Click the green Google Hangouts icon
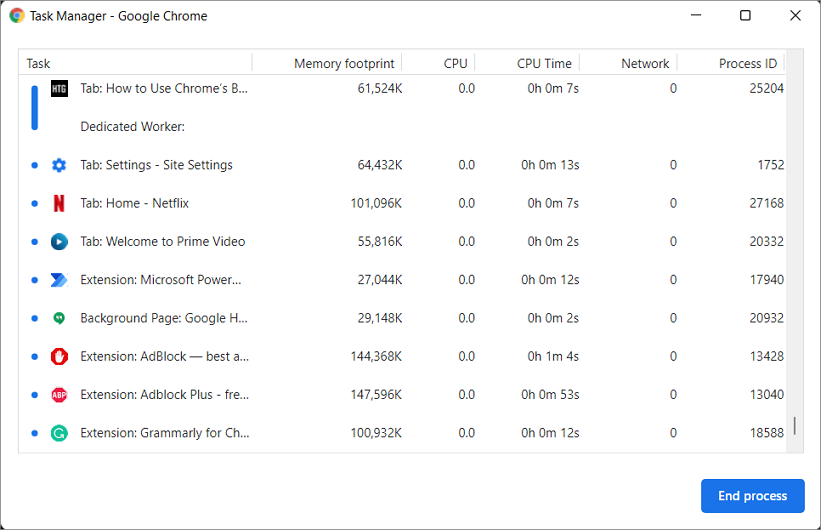821x530 pixels. [59, 318]
